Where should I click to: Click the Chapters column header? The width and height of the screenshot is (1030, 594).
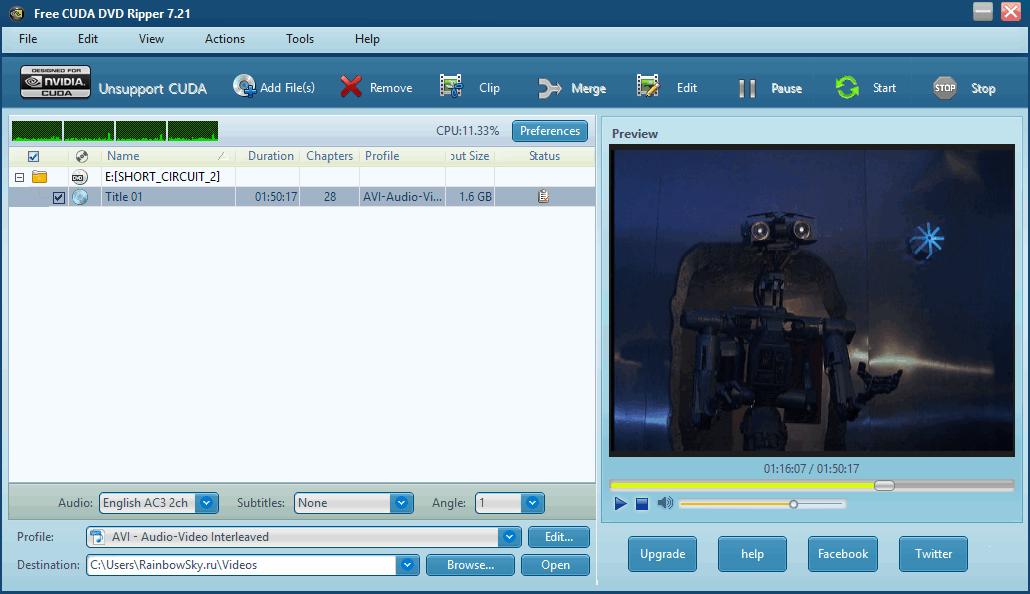point(329,156)
